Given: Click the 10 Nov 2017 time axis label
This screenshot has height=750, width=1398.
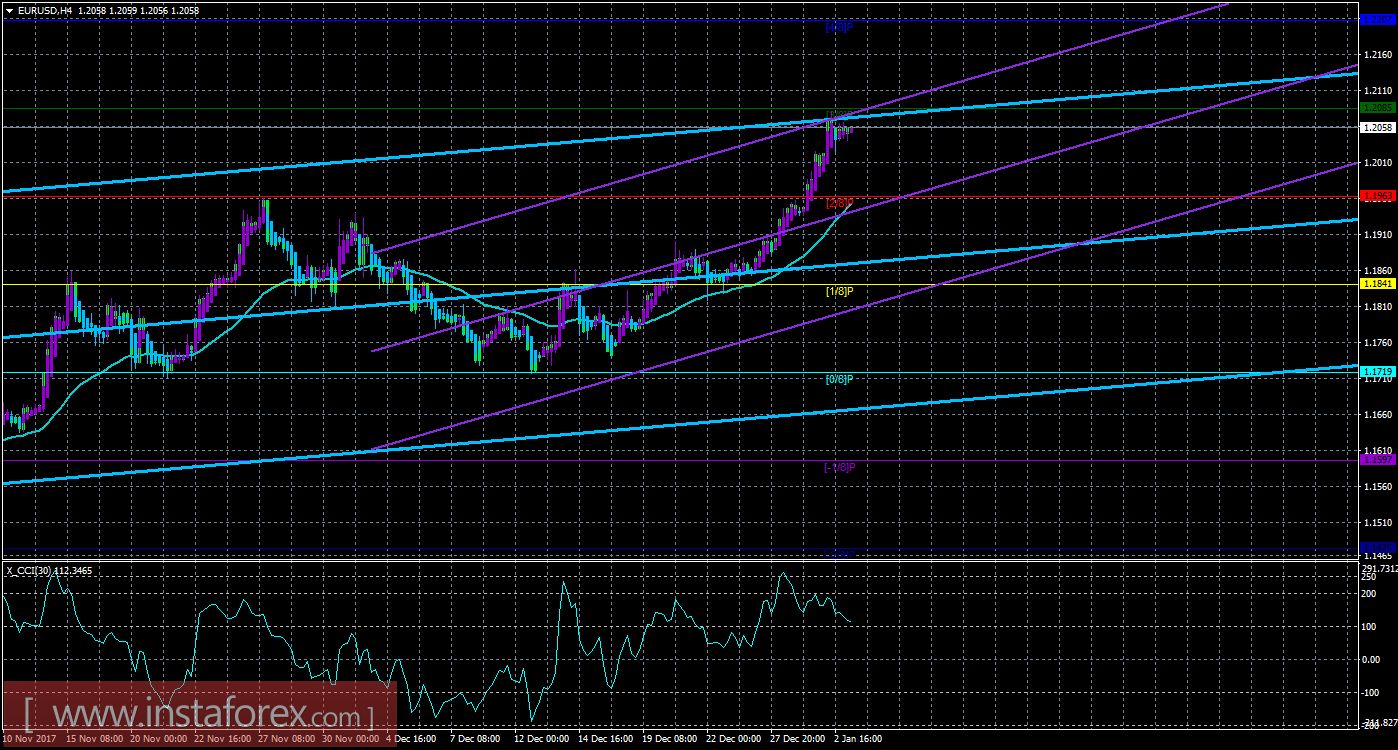Looking at the screenshot, I should click(x=28, y=738).
